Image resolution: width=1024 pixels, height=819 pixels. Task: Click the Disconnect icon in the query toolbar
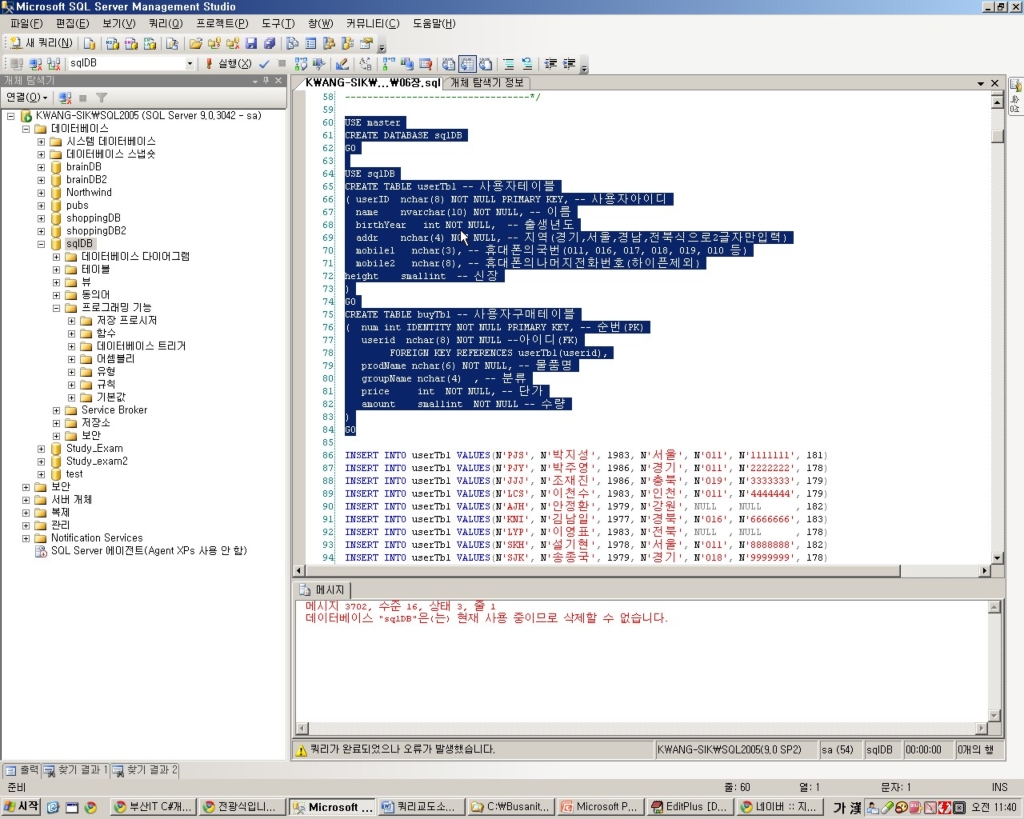pyautogui.click(x=35, y=63)
